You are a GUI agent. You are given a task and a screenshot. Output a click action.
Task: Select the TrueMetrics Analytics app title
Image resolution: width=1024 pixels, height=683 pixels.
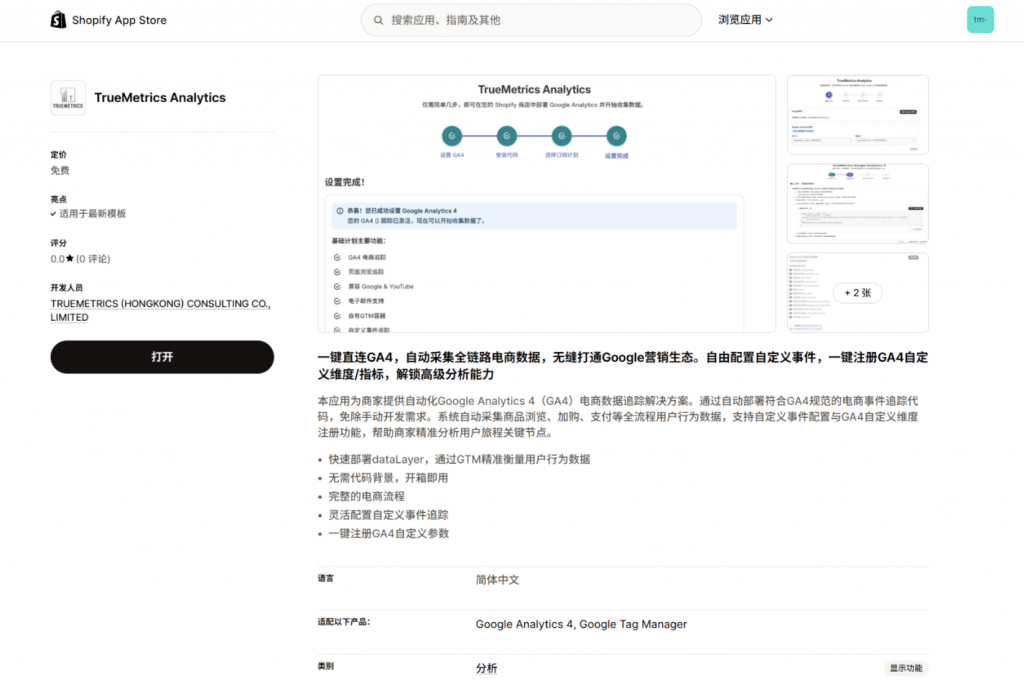coord(160,97)
